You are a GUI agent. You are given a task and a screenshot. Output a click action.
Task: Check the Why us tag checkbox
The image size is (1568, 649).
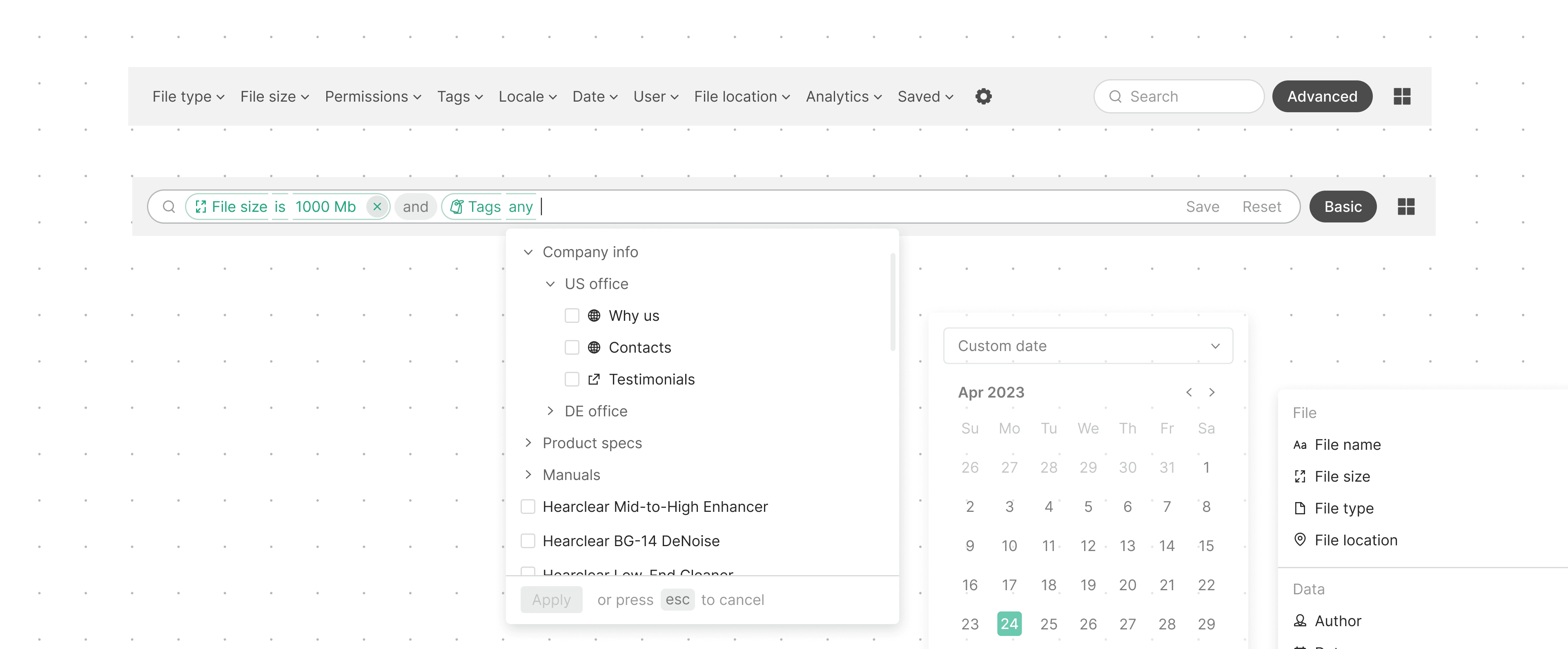572,316
